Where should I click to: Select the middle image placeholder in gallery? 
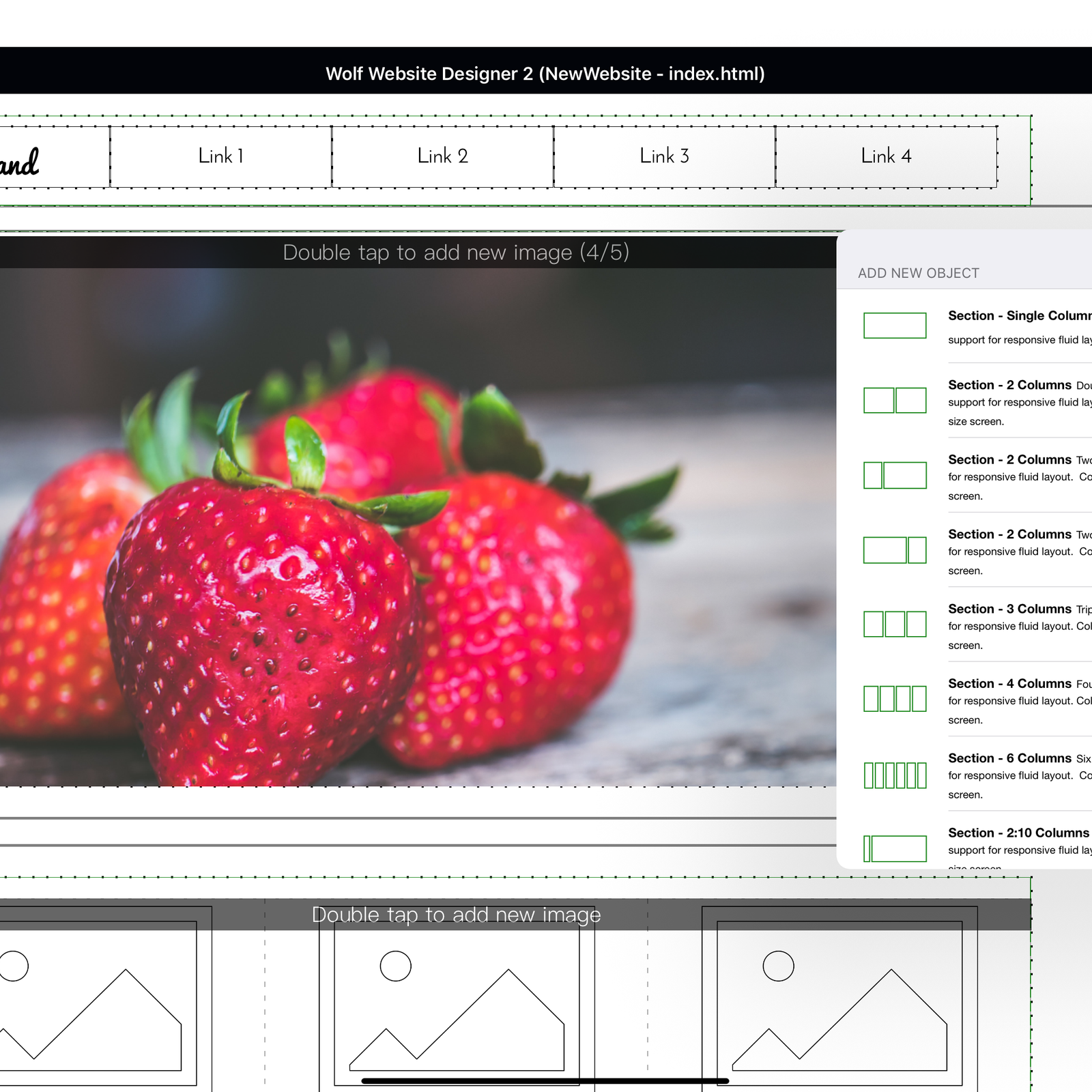tap(457, 1000)
